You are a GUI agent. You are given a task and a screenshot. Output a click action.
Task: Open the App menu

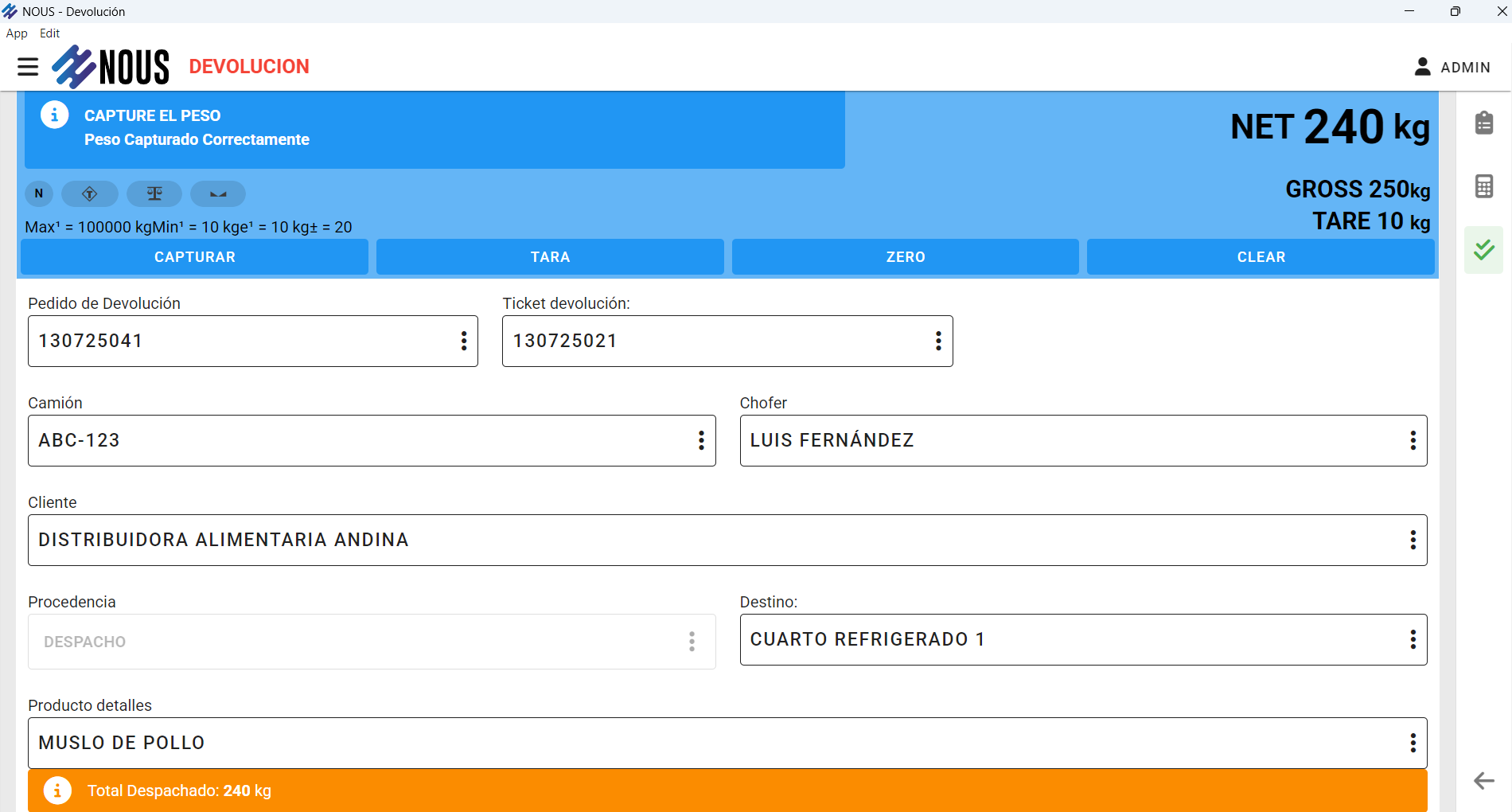[x=17, y=33]
